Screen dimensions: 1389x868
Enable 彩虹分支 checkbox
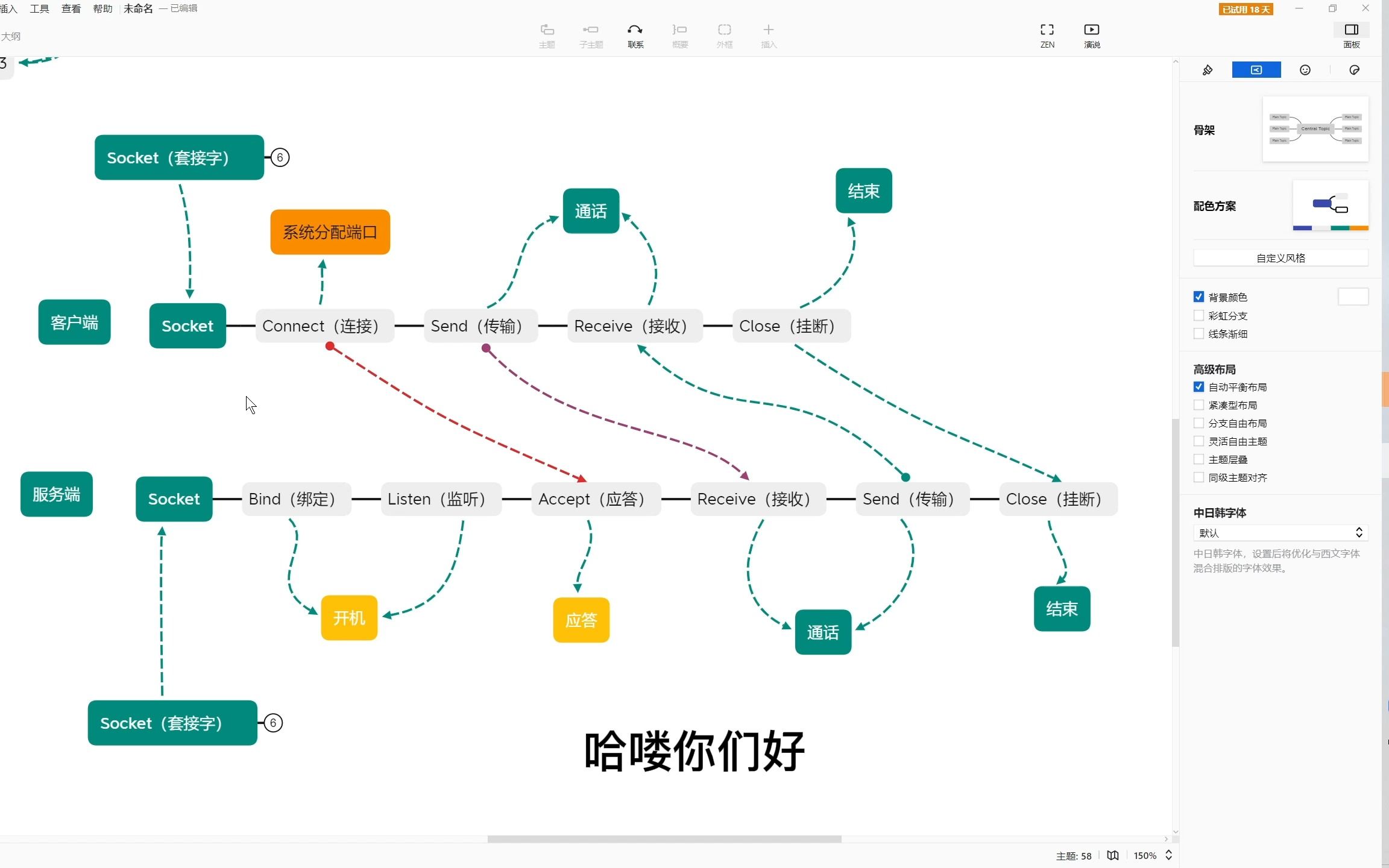click(x=1198, y=315)
